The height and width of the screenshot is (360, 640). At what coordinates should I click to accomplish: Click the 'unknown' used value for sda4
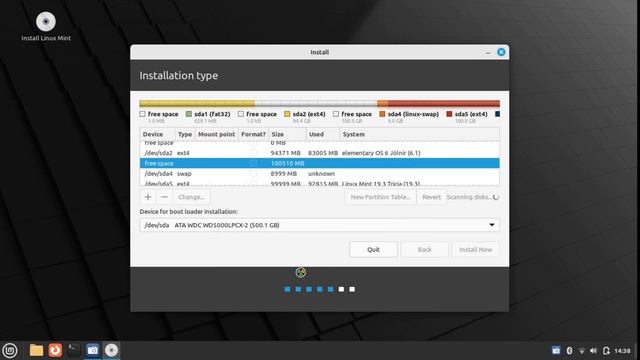[x=321, y=173]
